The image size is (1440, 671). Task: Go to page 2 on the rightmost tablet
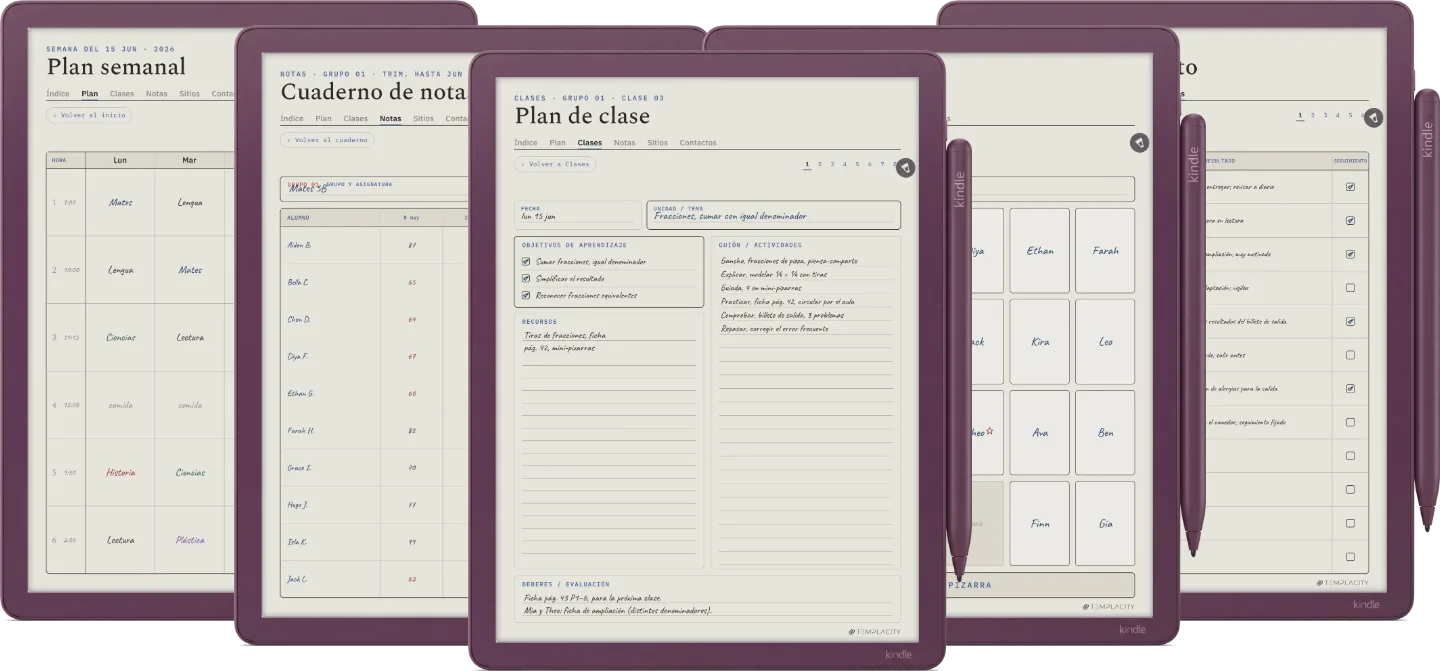(x=1313, y=115)
